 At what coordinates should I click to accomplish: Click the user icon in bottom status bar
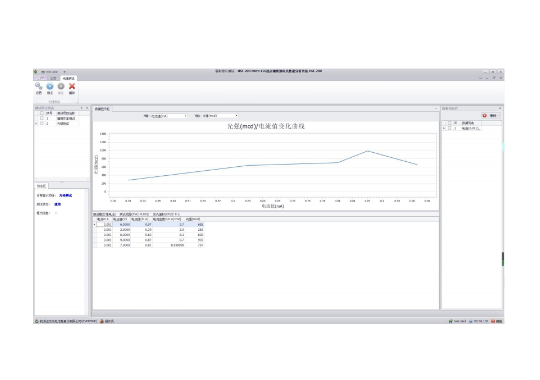point(102,321)
